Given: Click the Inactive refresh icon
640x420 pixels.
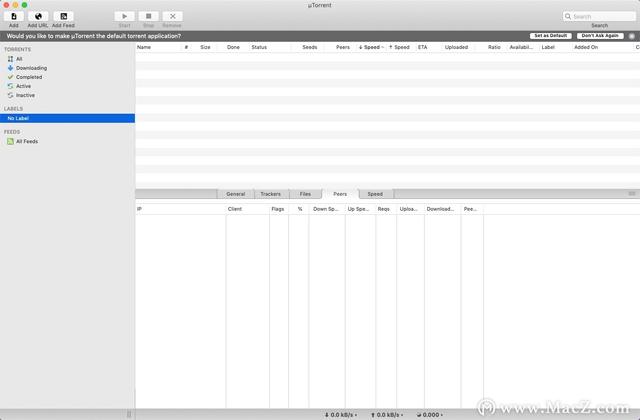Looking at the screenshot, I should coord(10,95).
